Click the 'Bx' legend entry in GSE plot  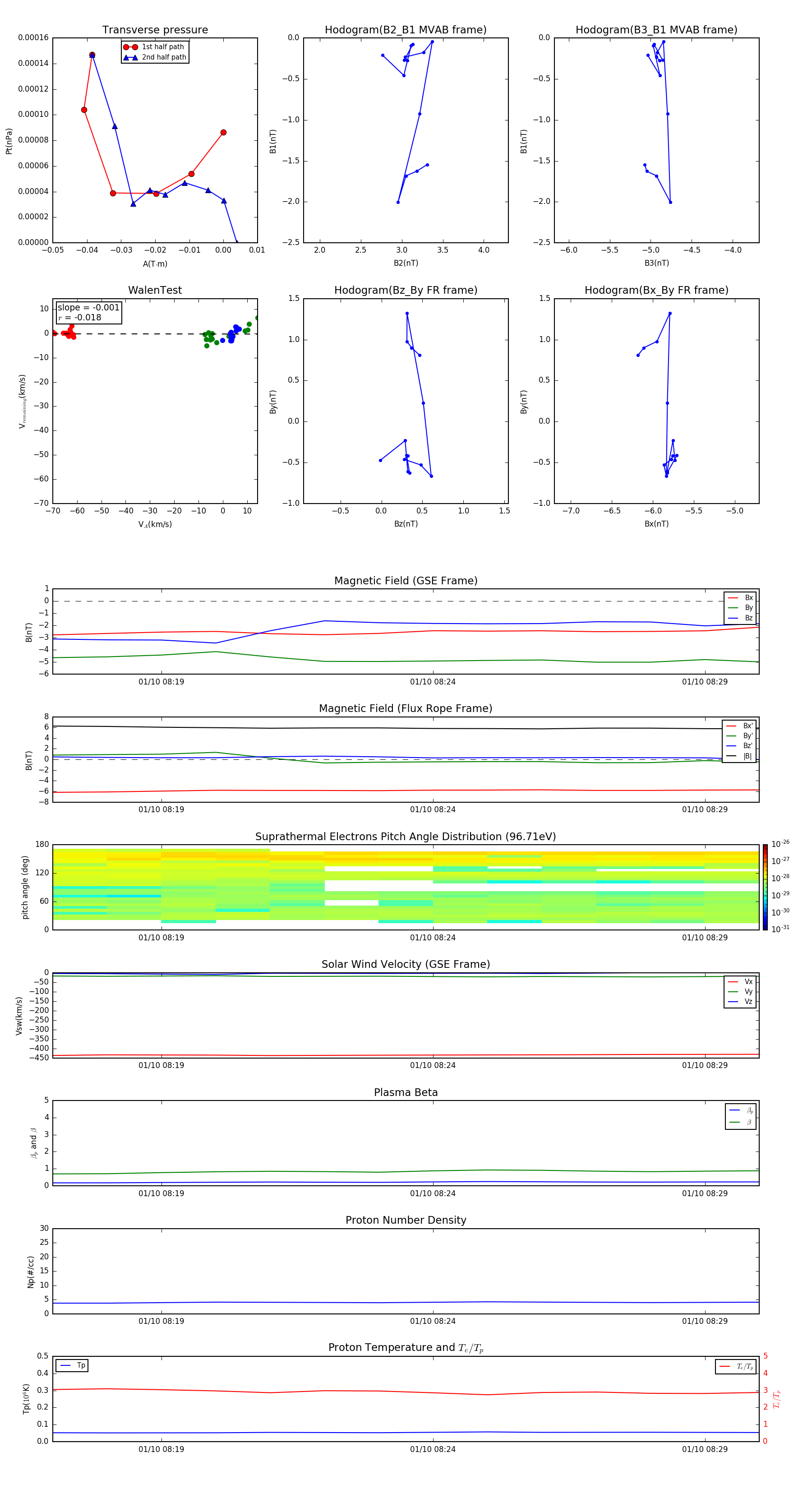point(740,598)
